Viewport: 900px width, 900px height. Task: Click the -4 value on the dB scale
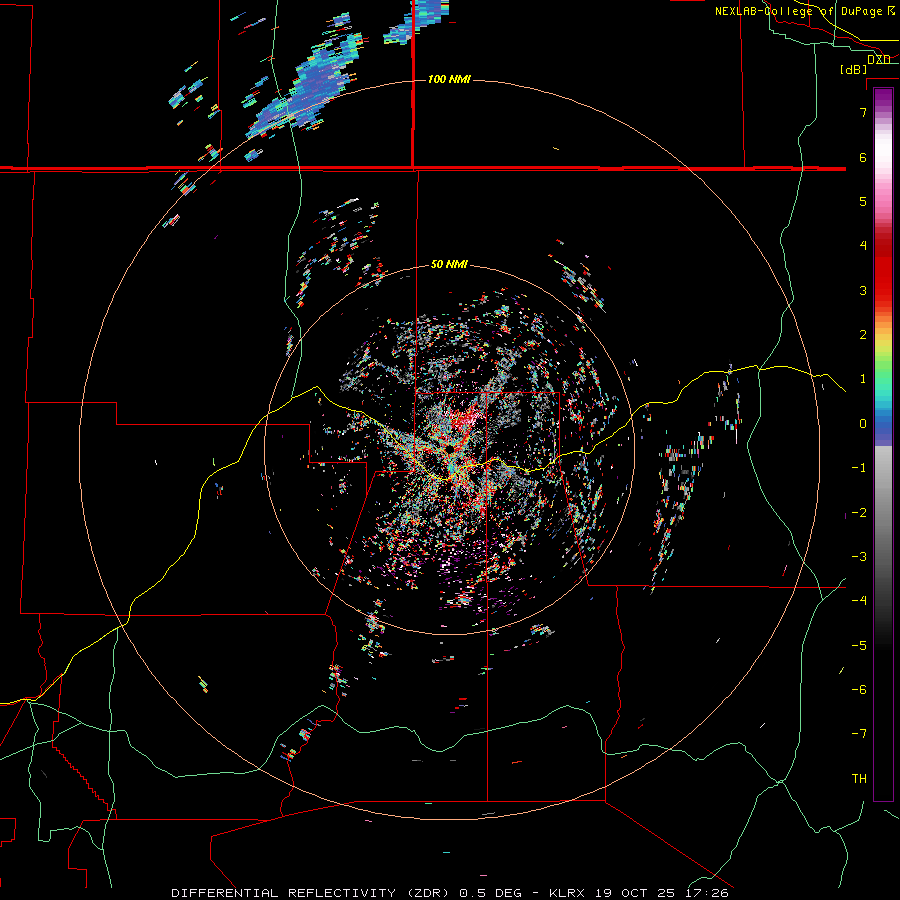point(859,601)
